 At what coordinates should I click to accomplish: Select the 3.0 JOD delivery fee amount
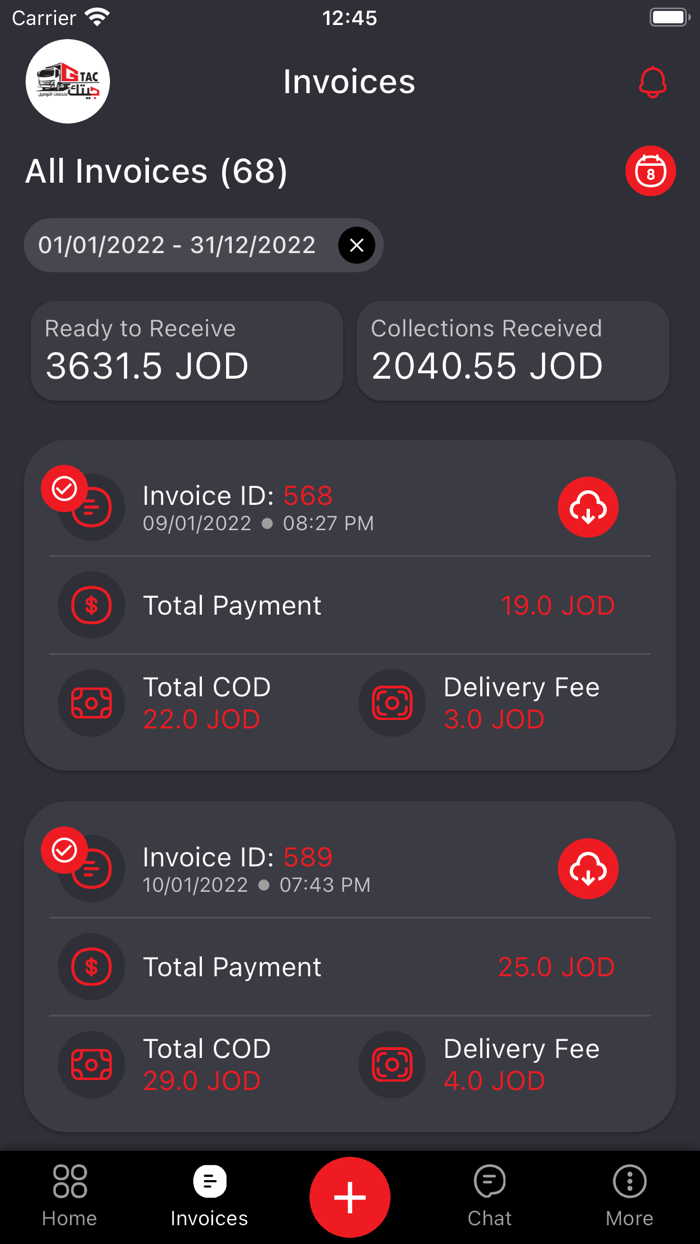(494, 719)
